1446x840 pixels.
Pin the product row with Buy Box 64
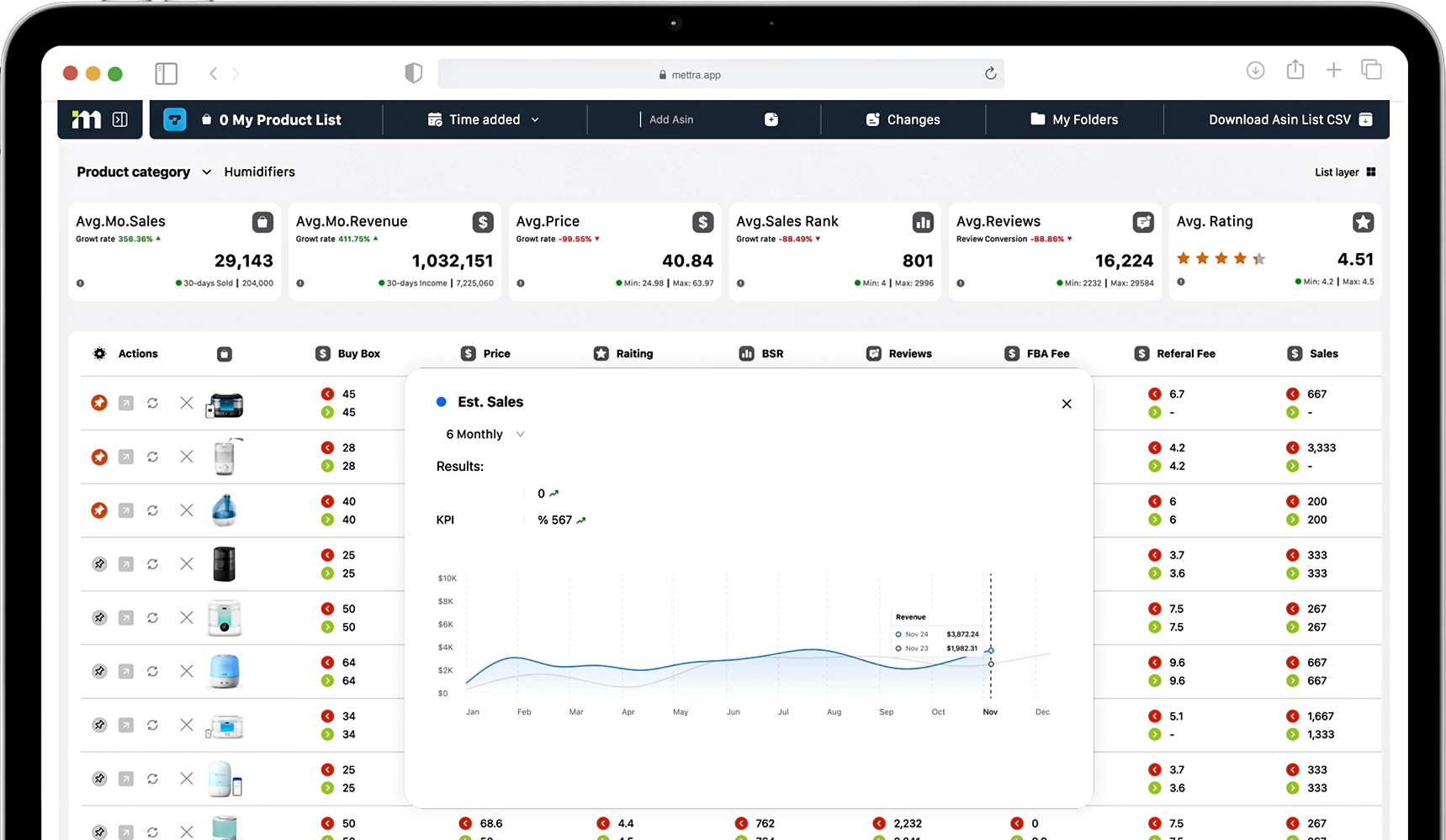[99, 671]
